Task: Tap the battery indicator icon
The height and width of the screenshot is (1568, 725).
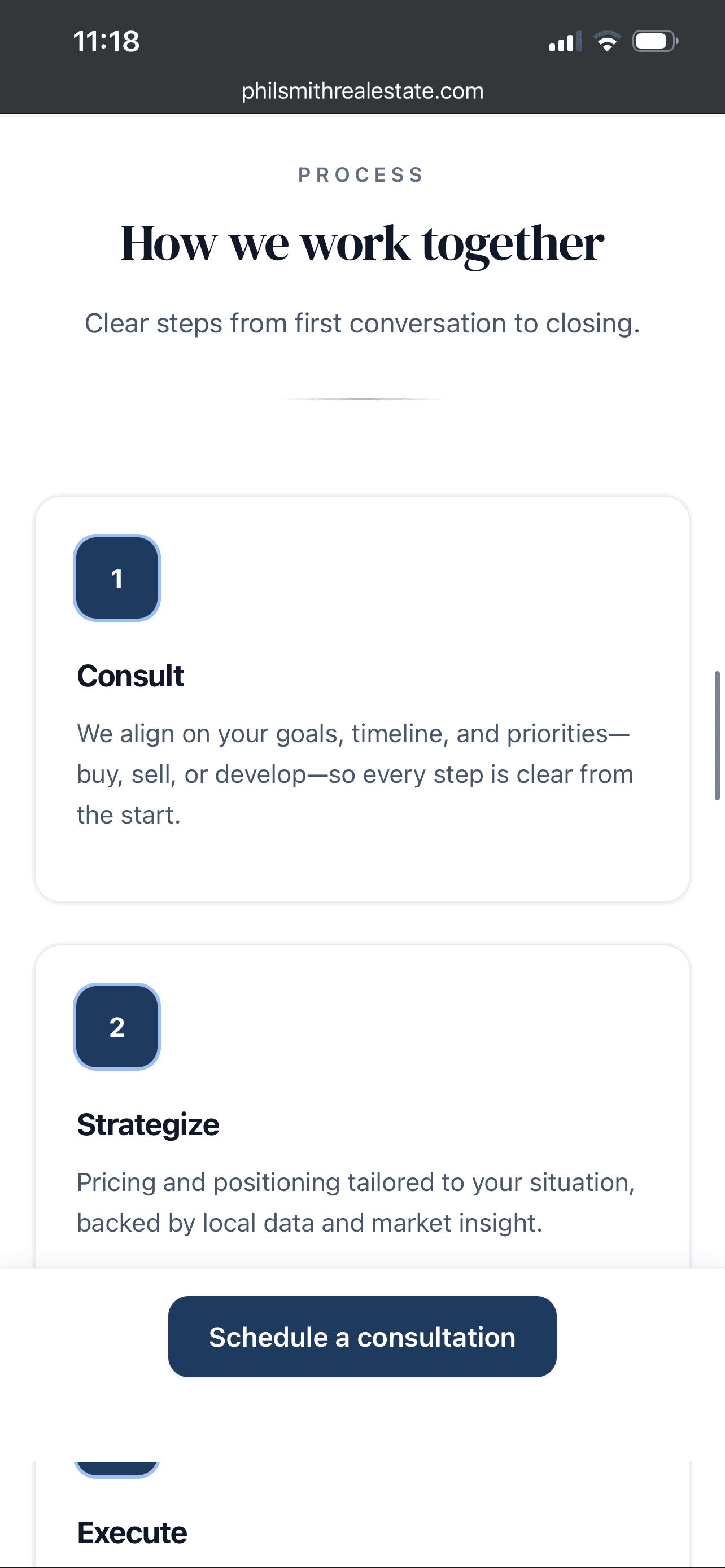Action: point(654,41)
